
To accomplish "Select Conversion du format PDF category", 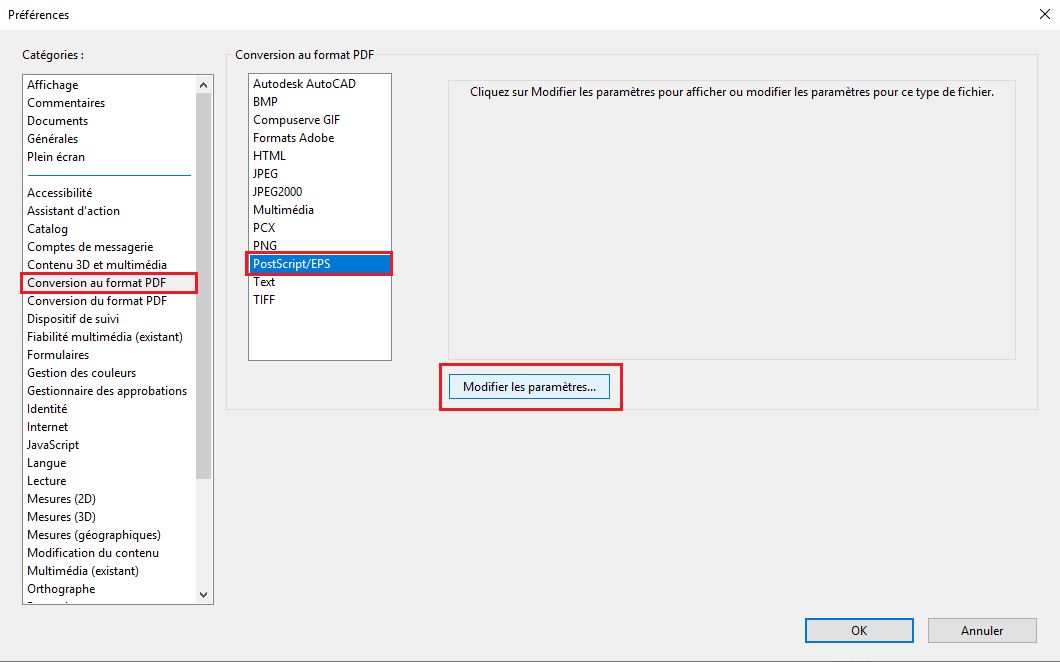I will point(97,300).
